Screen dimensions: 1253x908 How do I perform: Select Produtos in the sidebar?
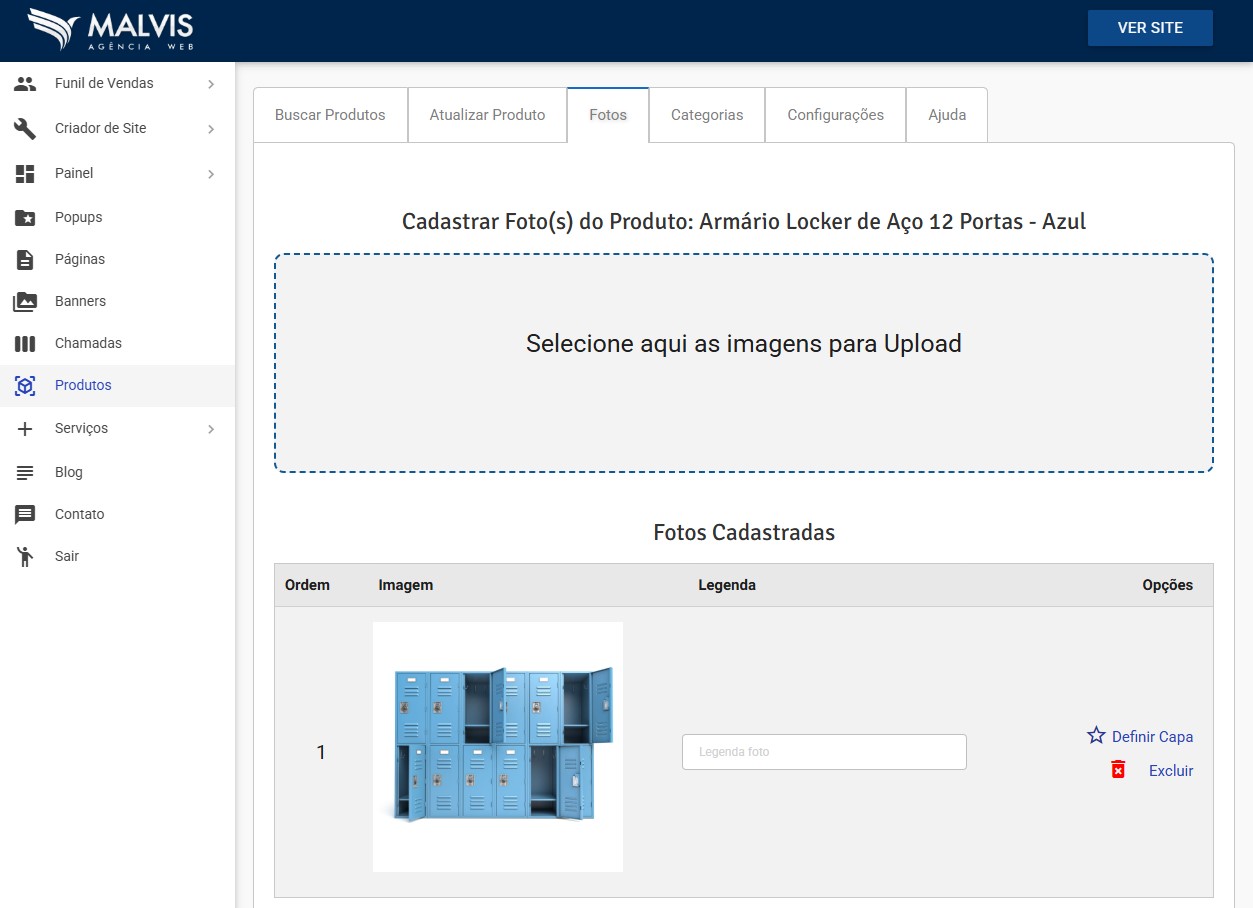(x=117, y=385)
